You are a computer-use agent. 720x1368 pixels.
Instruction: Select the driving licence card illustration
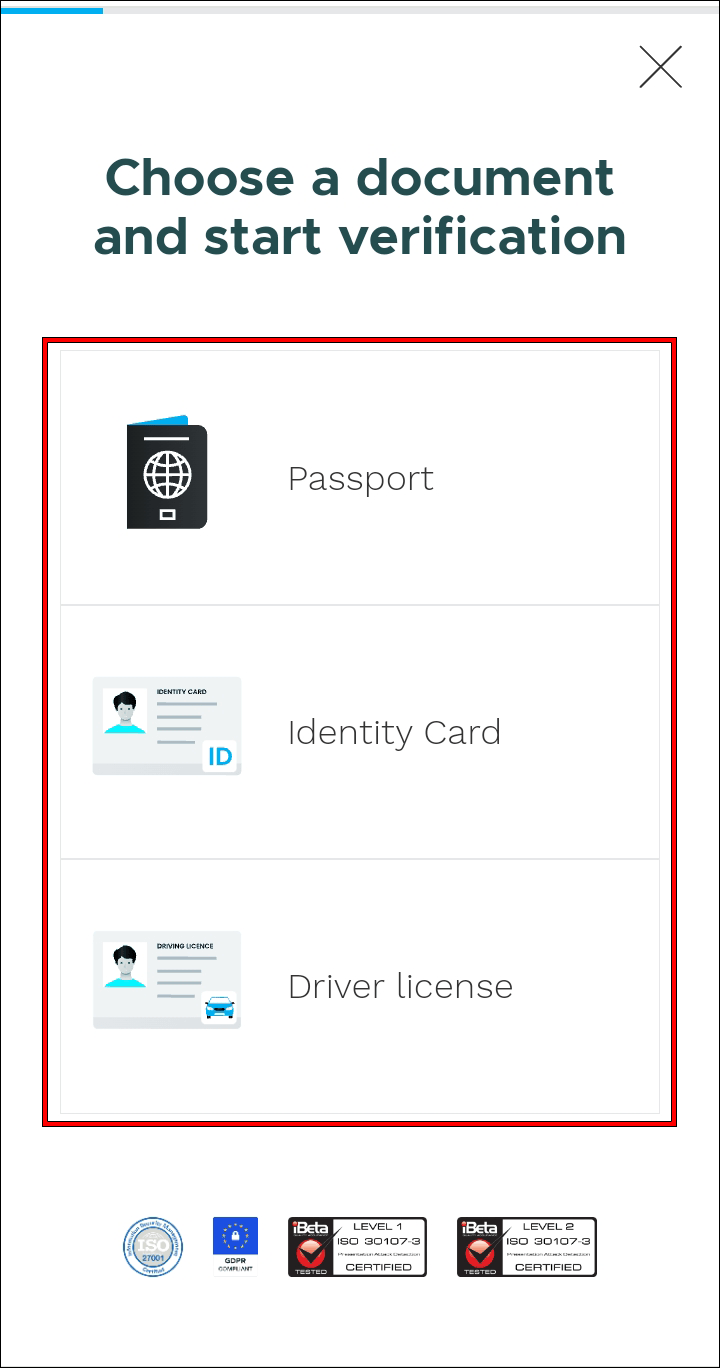pyautogui.click(x=167, y=980)
